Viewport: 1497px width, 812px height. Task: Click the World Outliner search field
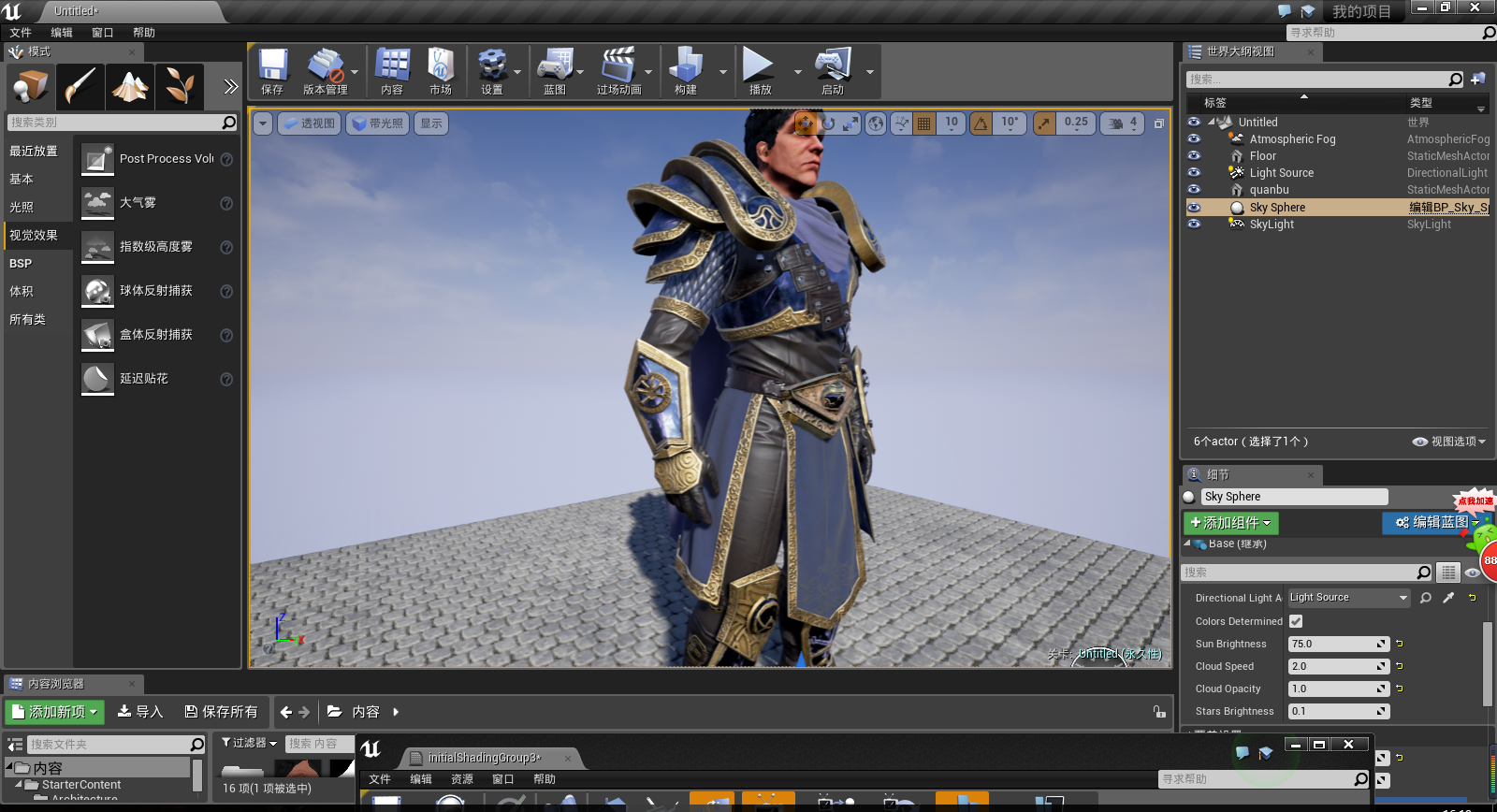[x=1325, y=80]
